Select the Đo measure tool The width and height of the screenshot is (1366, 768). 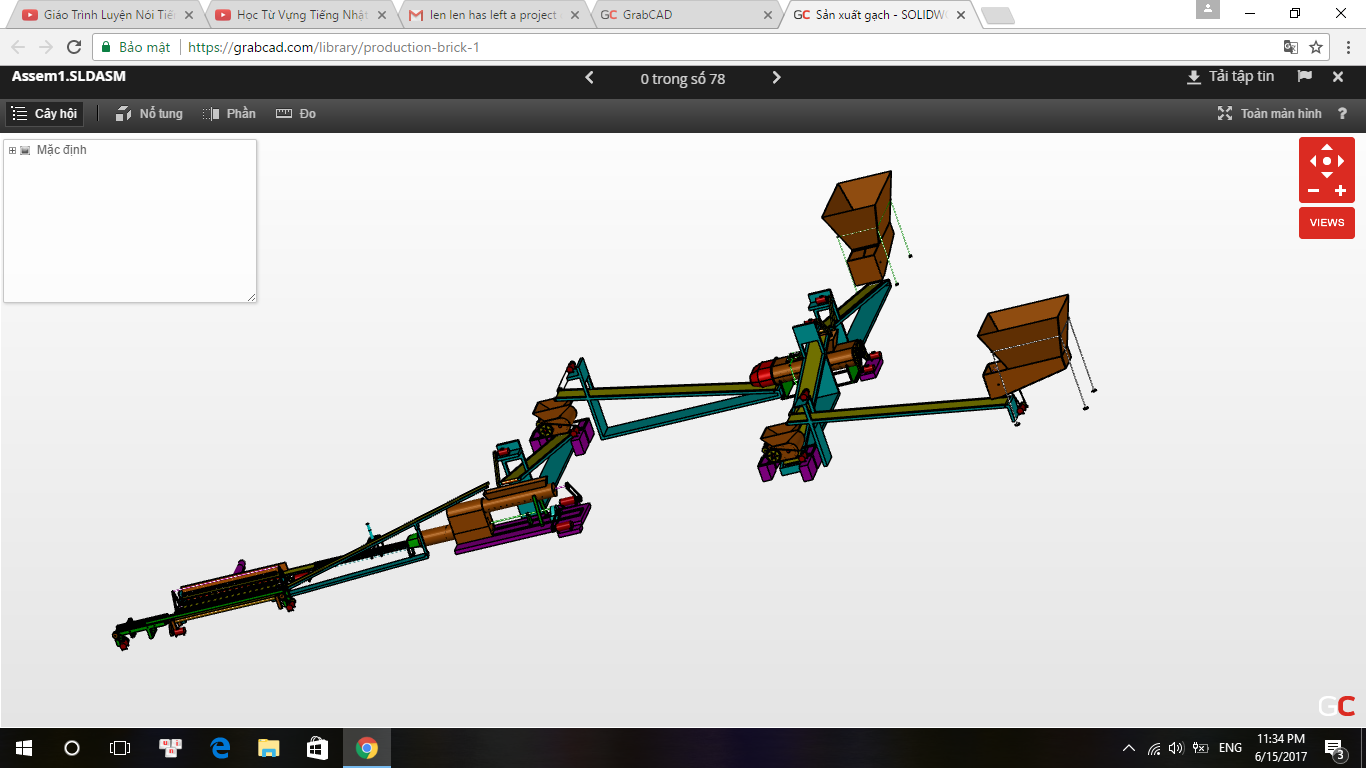pyautogui.click(x=296, y=114)
